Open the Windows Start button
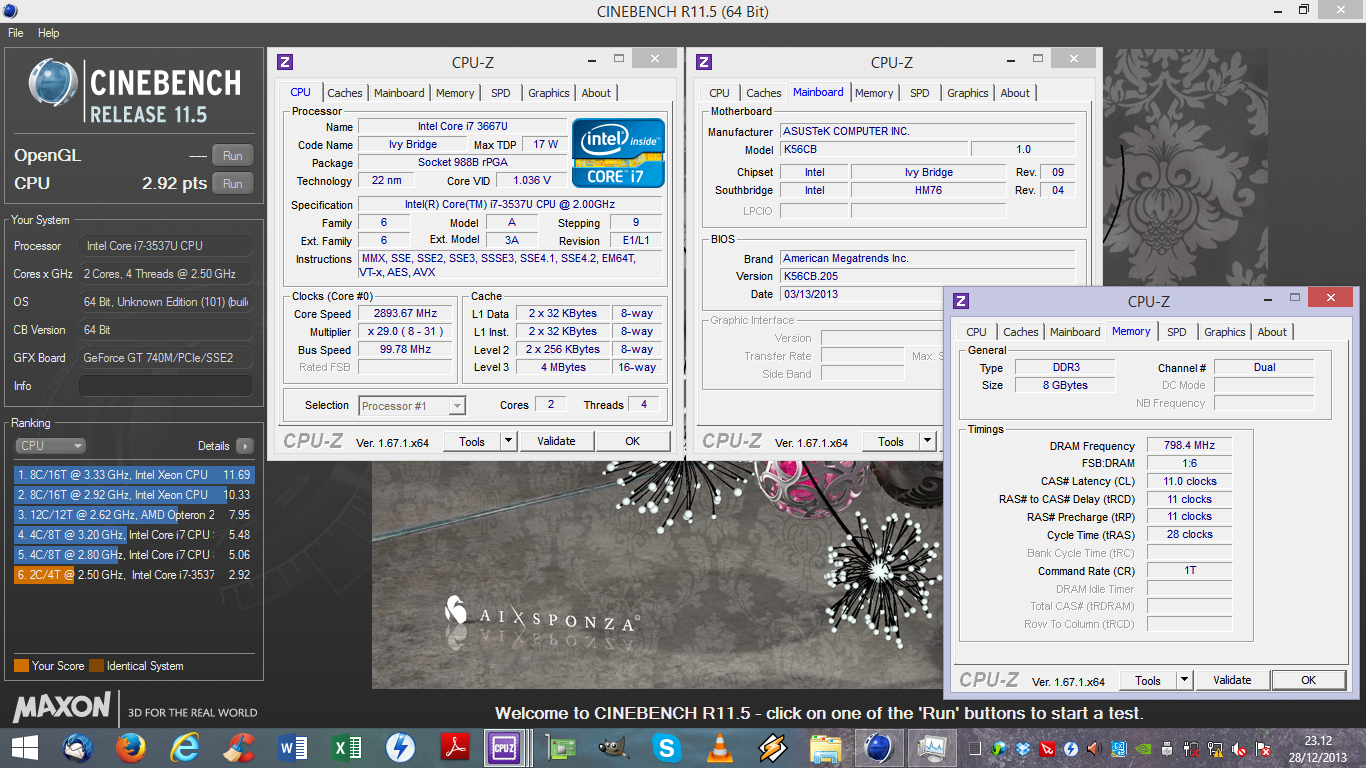Image resolution: width=1366 pixels, height=768 pixels. [24, 747]
